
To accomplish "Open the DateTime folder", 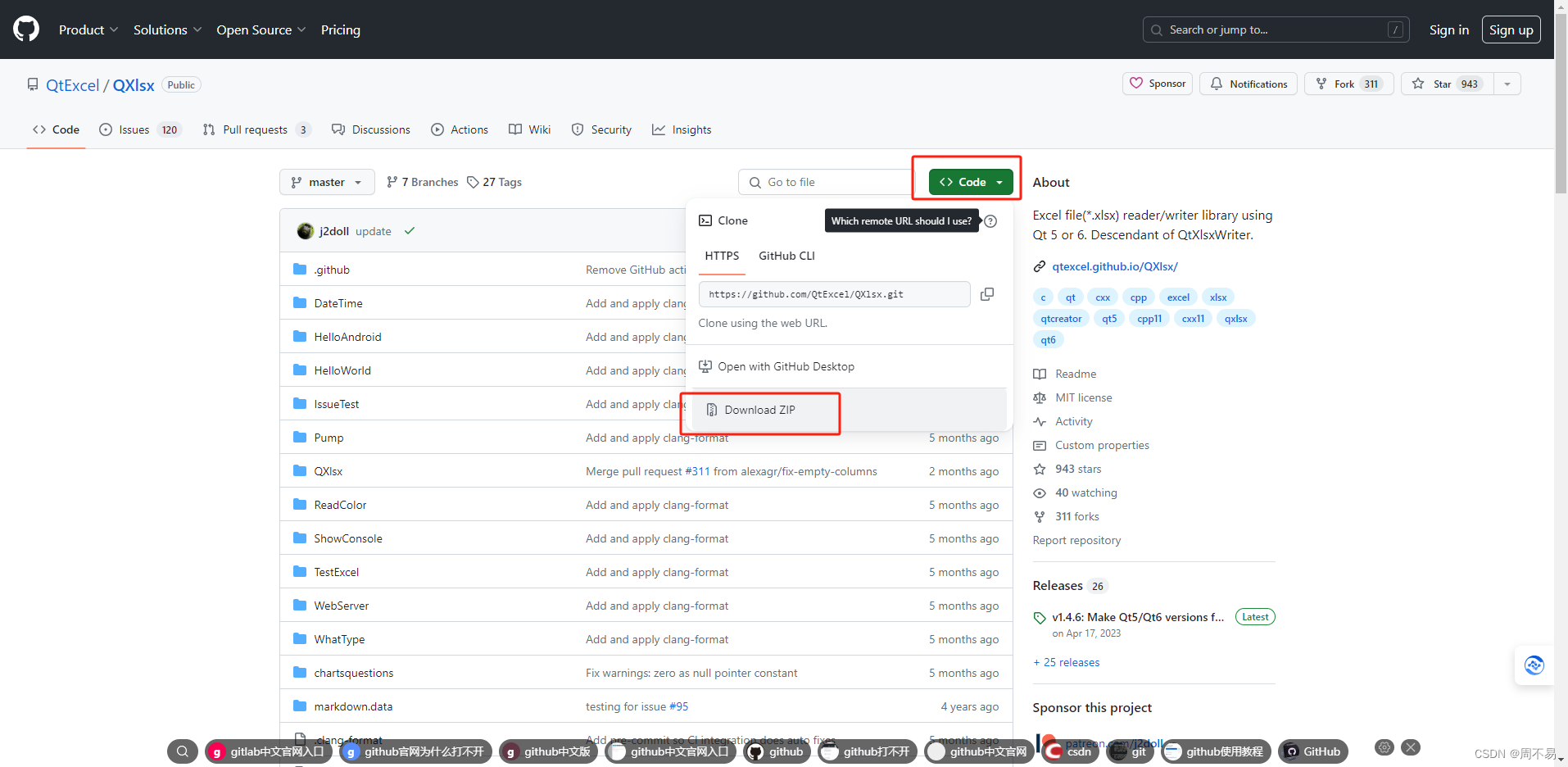I will click(x=338, y=303).
